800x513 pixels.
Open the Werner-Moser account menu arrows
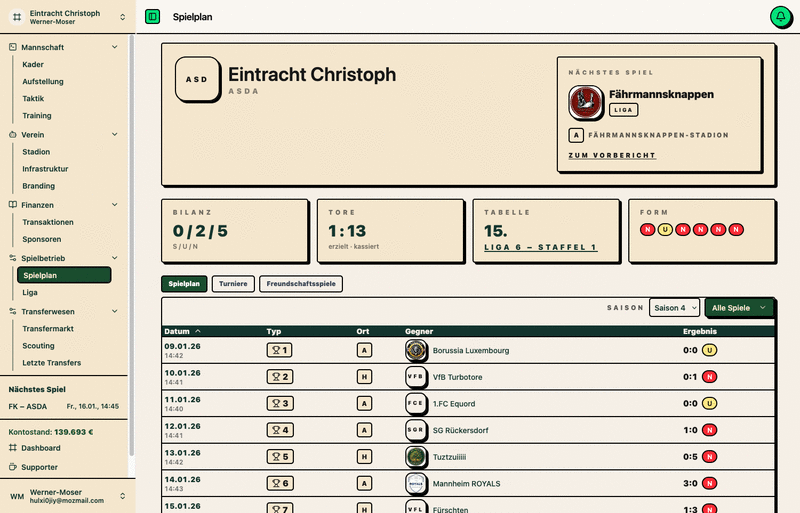[122, 496]
